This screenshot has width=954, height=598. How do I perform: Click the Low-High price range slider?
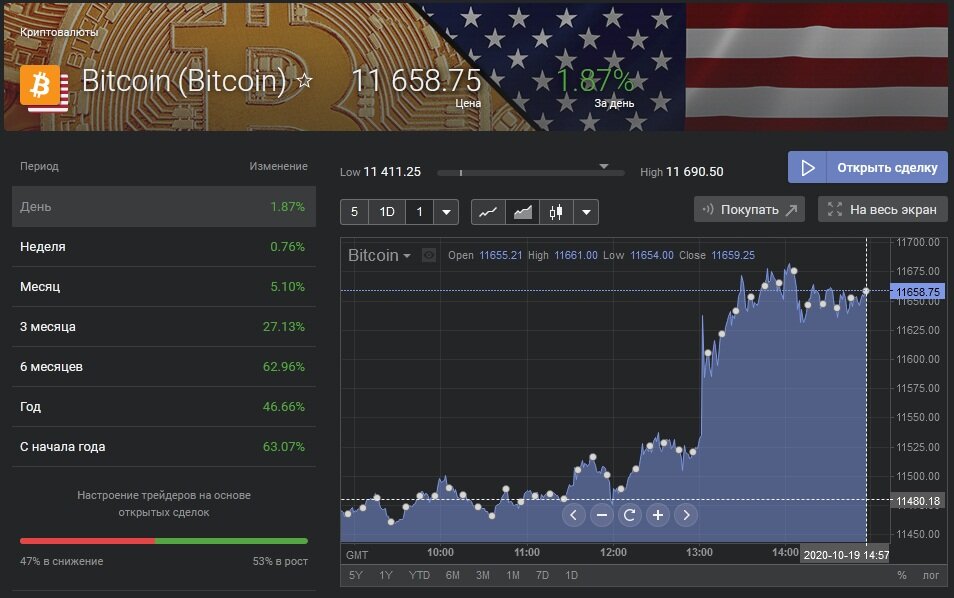click(530, 172)
